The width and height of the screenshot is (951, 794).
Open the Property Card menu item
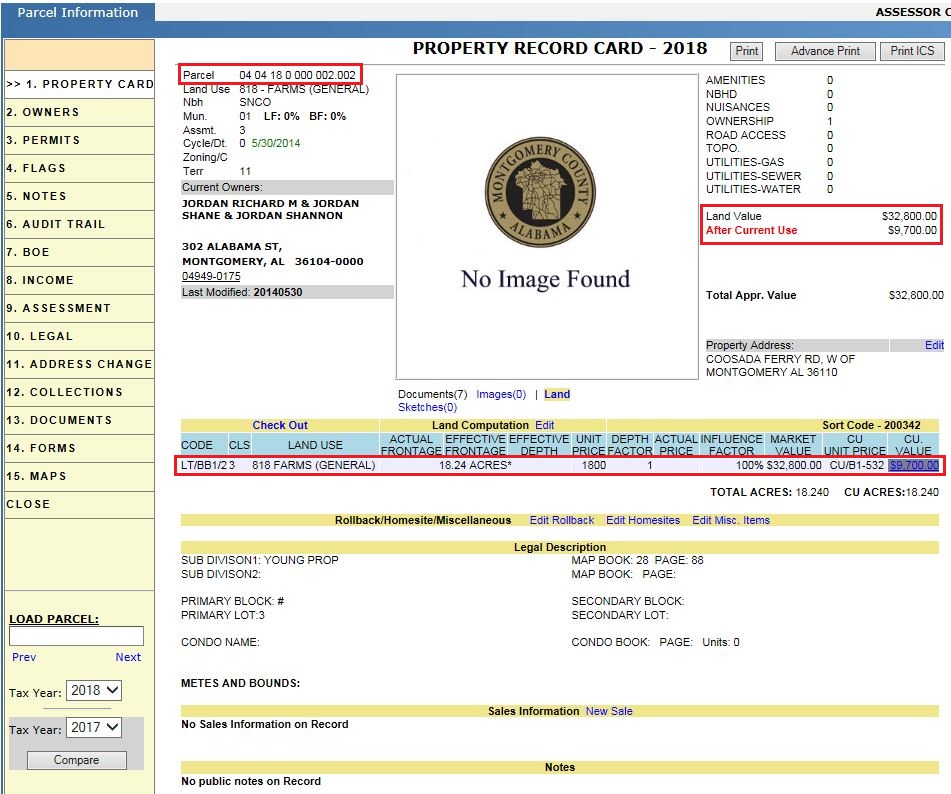point(79,84)
